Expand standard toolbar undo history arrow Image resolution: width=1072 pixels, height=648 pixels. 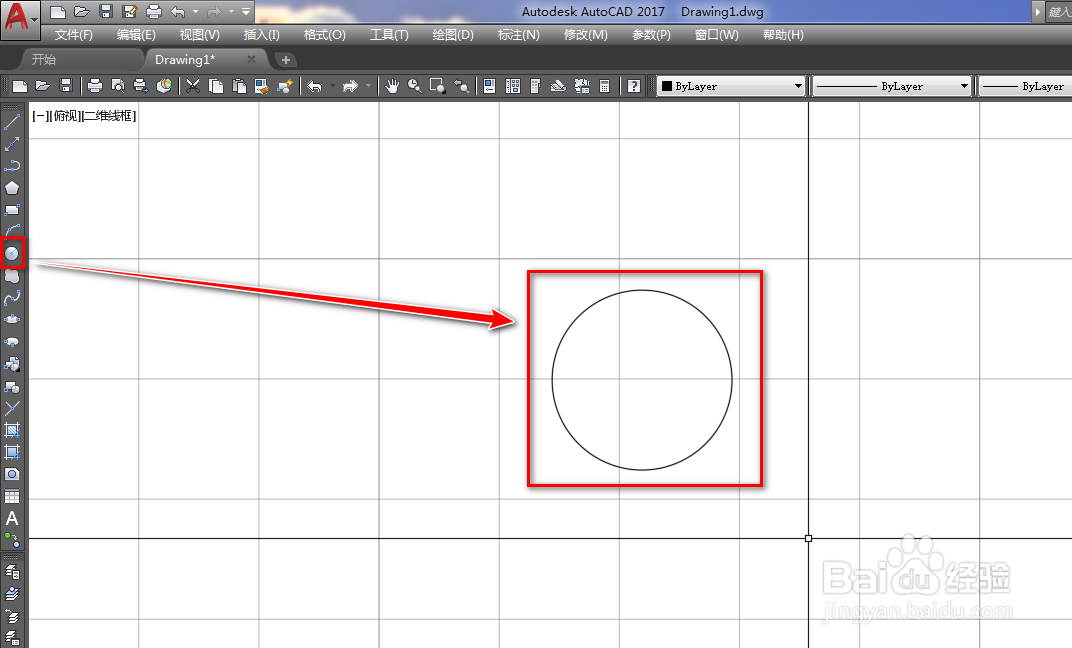pyautogui.click(x=332, y=85)
